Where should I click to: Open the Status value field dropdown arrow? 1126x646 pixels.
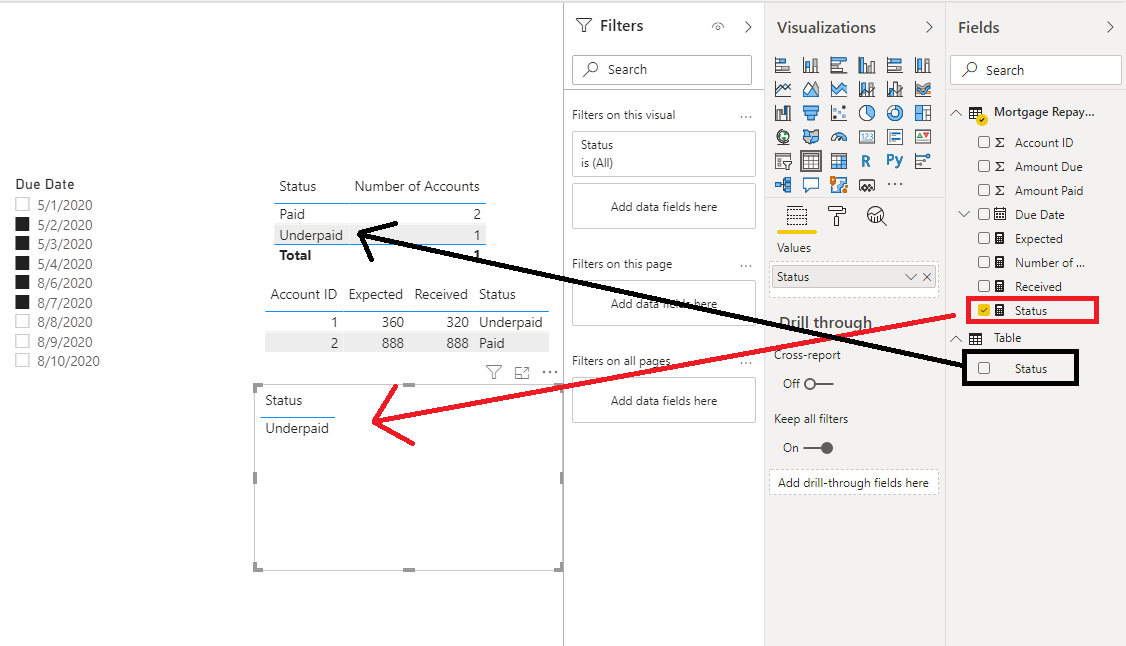911,277
